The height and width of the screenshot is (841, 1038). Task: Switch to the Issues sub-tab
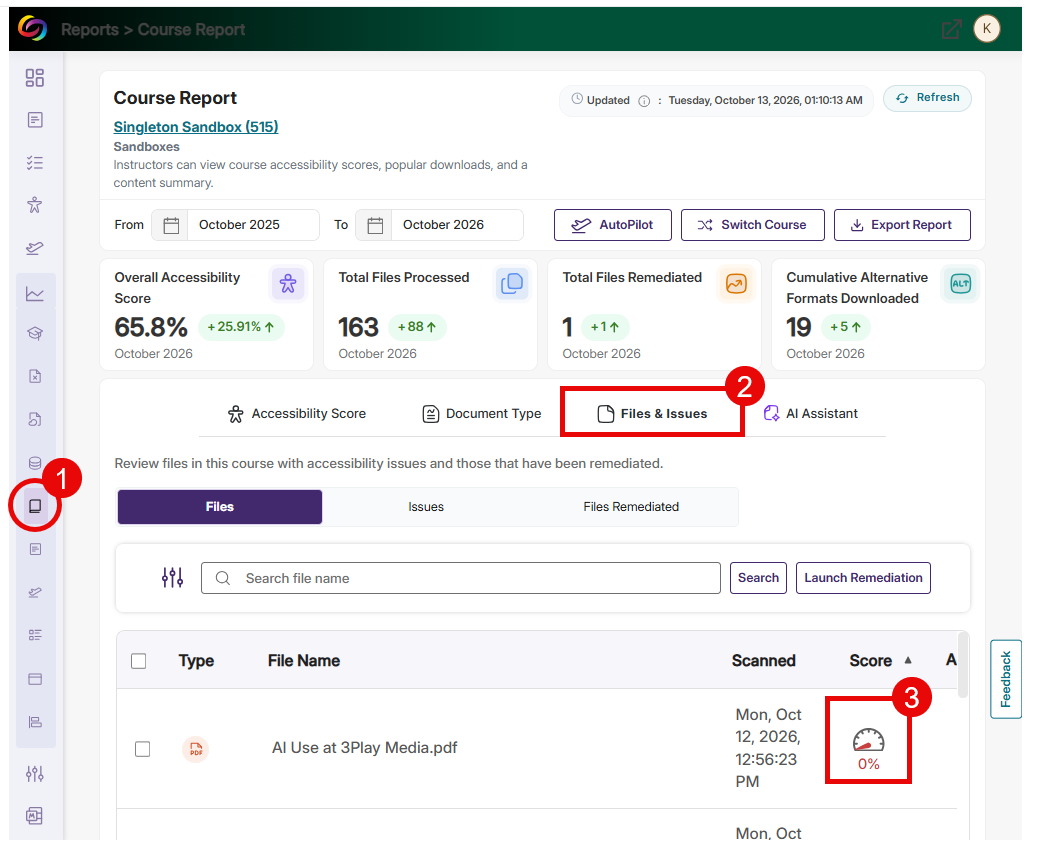[x=426, y=507]
